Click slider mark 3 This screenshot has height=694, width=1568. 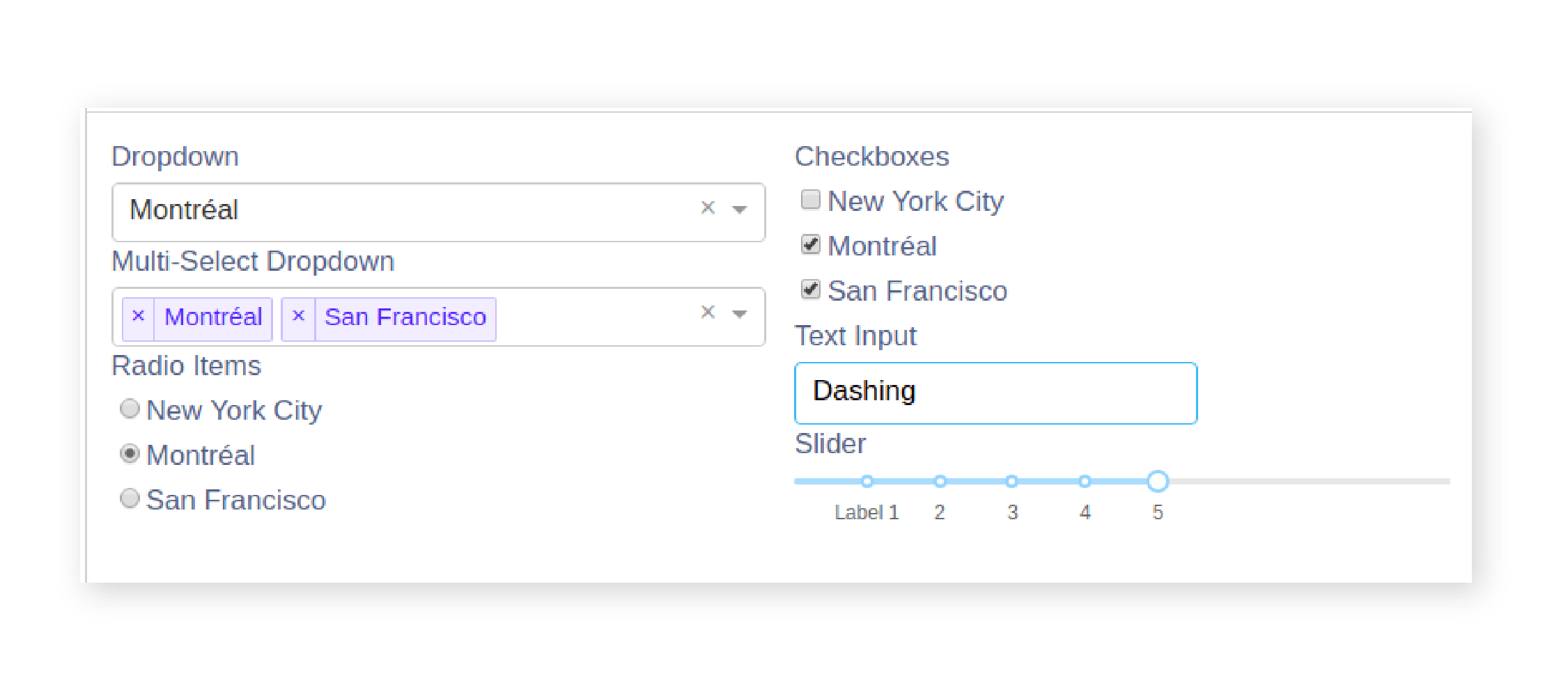(1012, 481)
